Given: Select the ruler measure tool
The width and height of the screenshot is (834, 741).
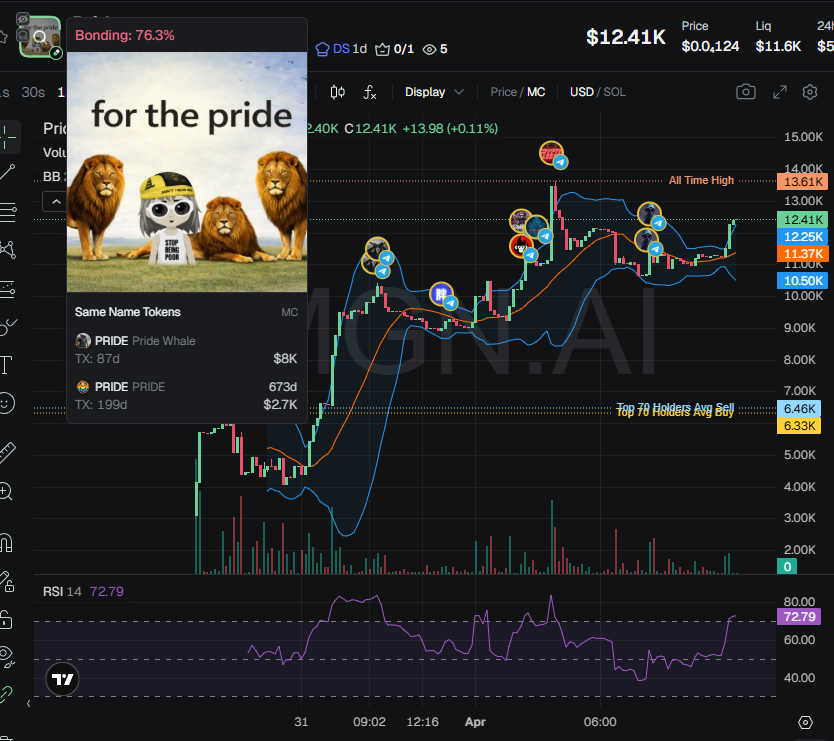Looking at the screenshot, I should click(x=7, y=452).
